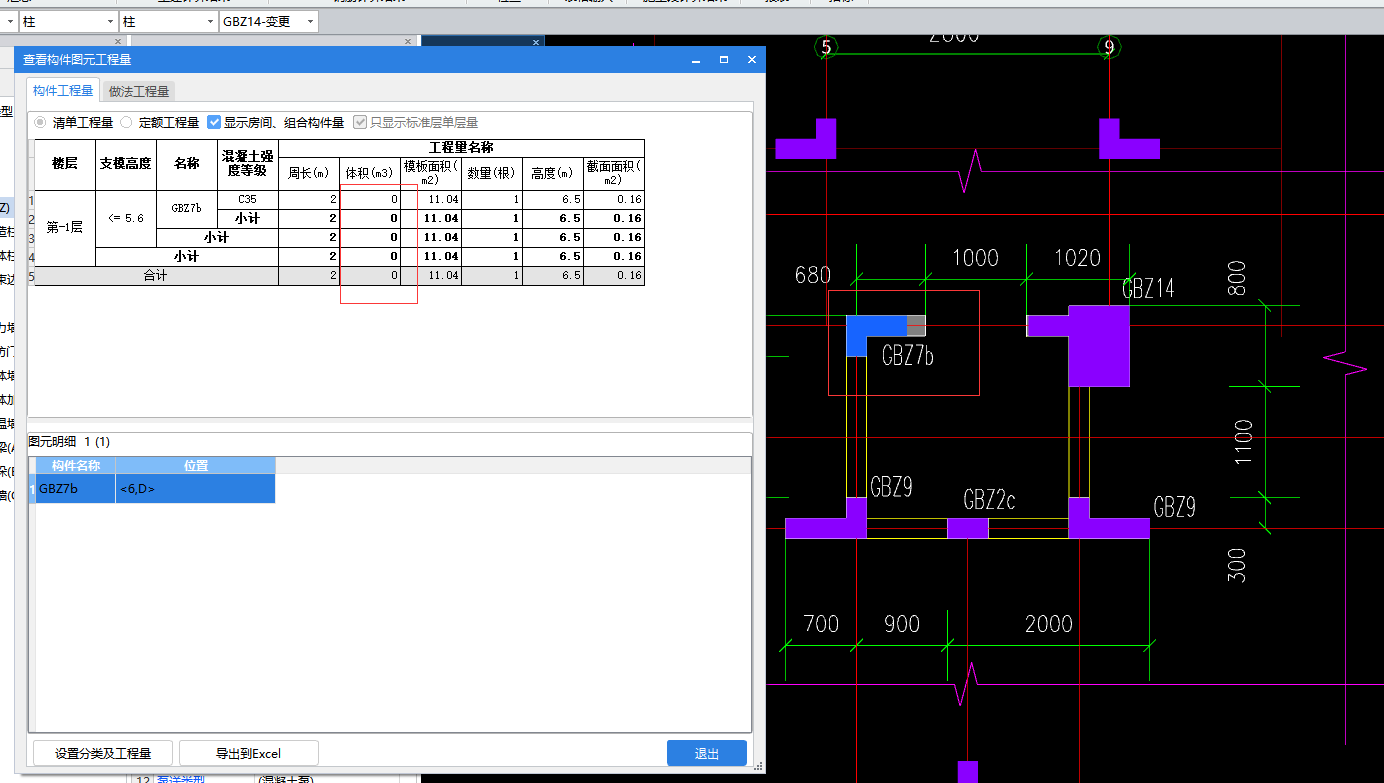Click the 1100 dimension in the drawing
Viewport: 1384px width, 783px height.
[x=1242, y=442]
